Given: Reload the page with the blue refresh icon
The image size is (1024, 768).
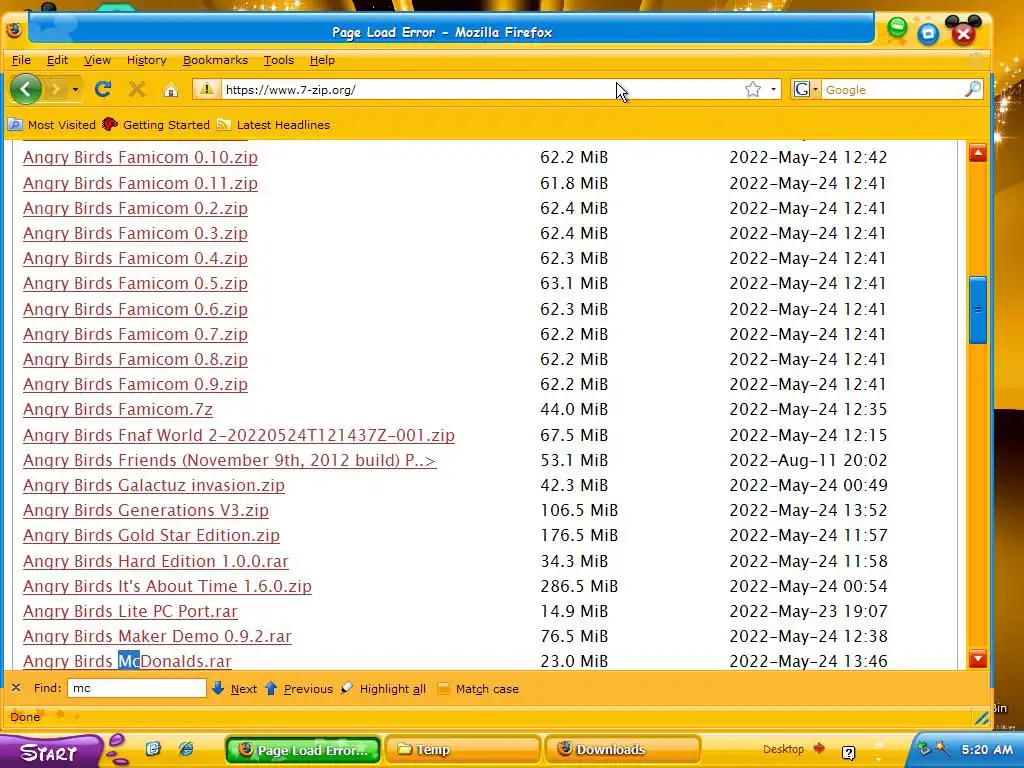Looking at the screenshot, I should tap(103, 89).
